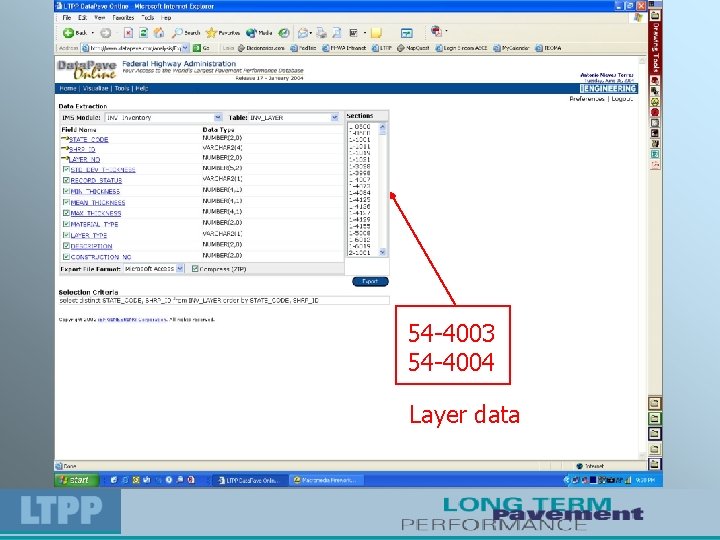Switch to Macromedia Fireworks taskbar item
The width and height of the screenshot is (720, 540).
coord(326,480)
